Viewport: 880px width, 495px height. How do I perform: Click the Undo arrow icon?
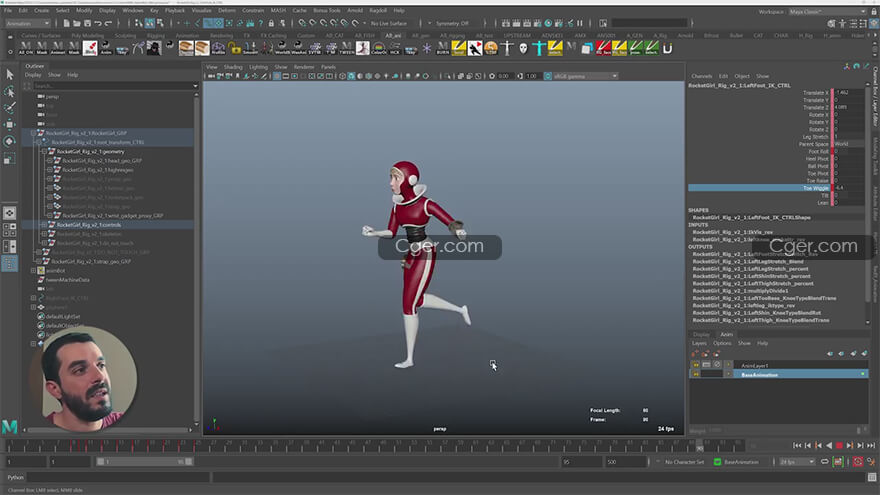[98, 24]
